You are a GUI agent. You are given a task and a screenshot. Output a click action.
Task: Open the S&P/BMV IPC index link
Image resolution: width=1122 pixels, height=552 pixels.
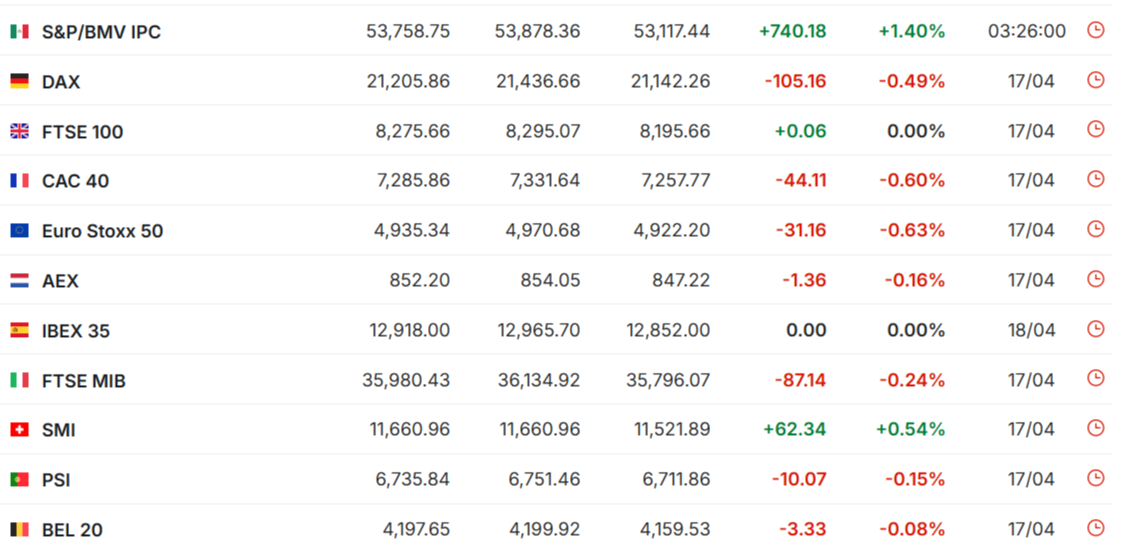(x=101, y=32)
